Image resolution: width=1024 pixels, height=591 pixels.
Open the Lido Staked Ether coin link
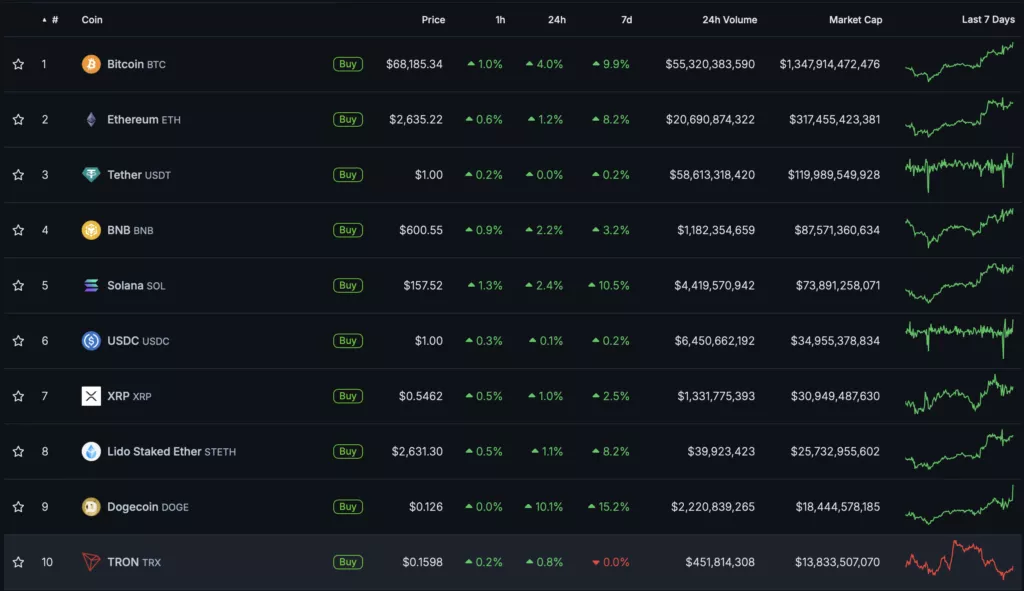pos(154,452)
